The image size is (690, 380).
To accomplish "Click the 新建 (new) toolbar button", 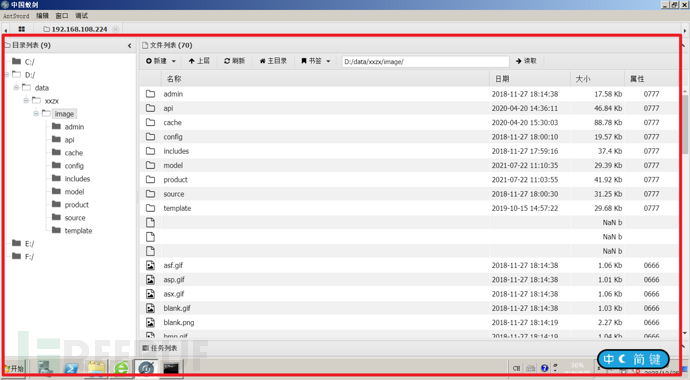I will (x=161, y=61).
